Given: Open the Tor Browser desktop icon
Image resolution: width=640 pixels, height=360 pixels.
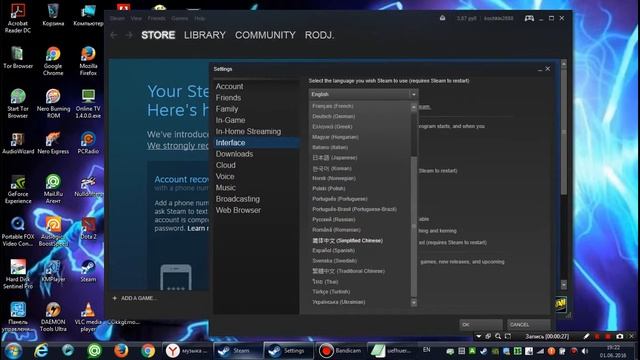Looking at the screenshot, I should [x=18, y=58].
